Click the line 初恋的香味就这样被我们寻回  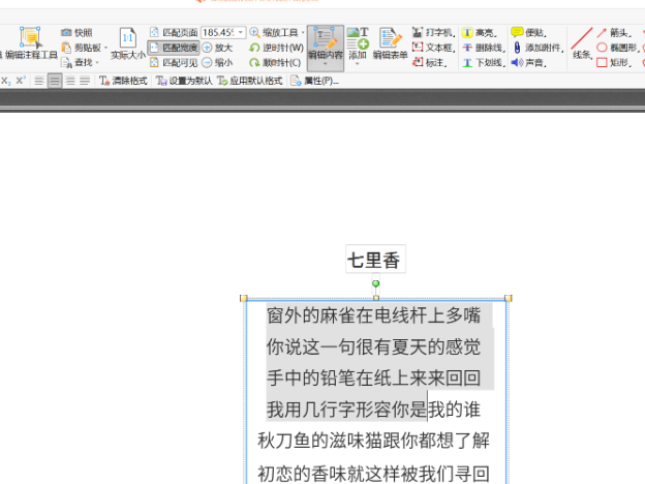(x=374, y=474)
